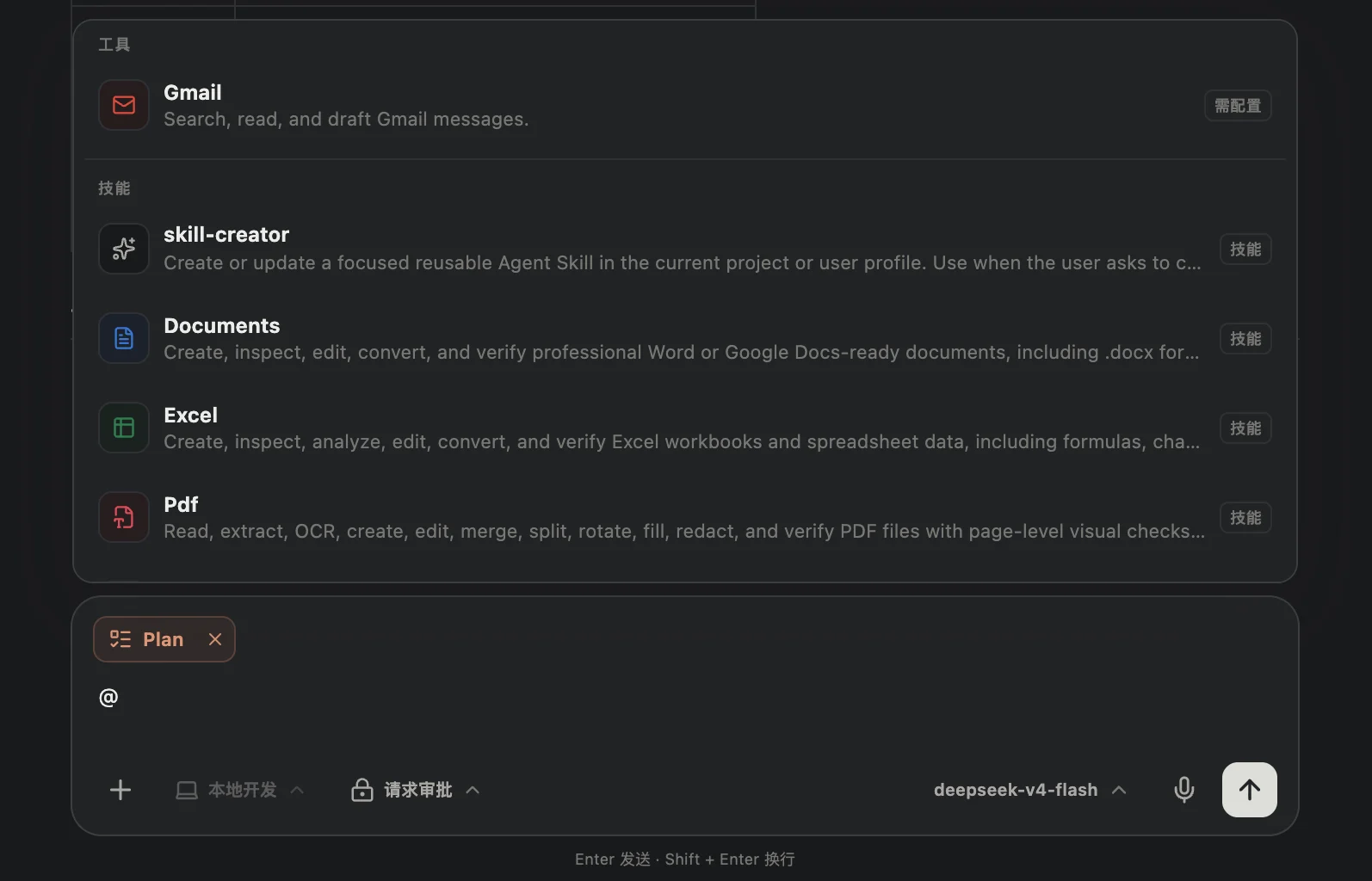Click the 技能 section header
1372x881 pixels.
click(114, 188)
